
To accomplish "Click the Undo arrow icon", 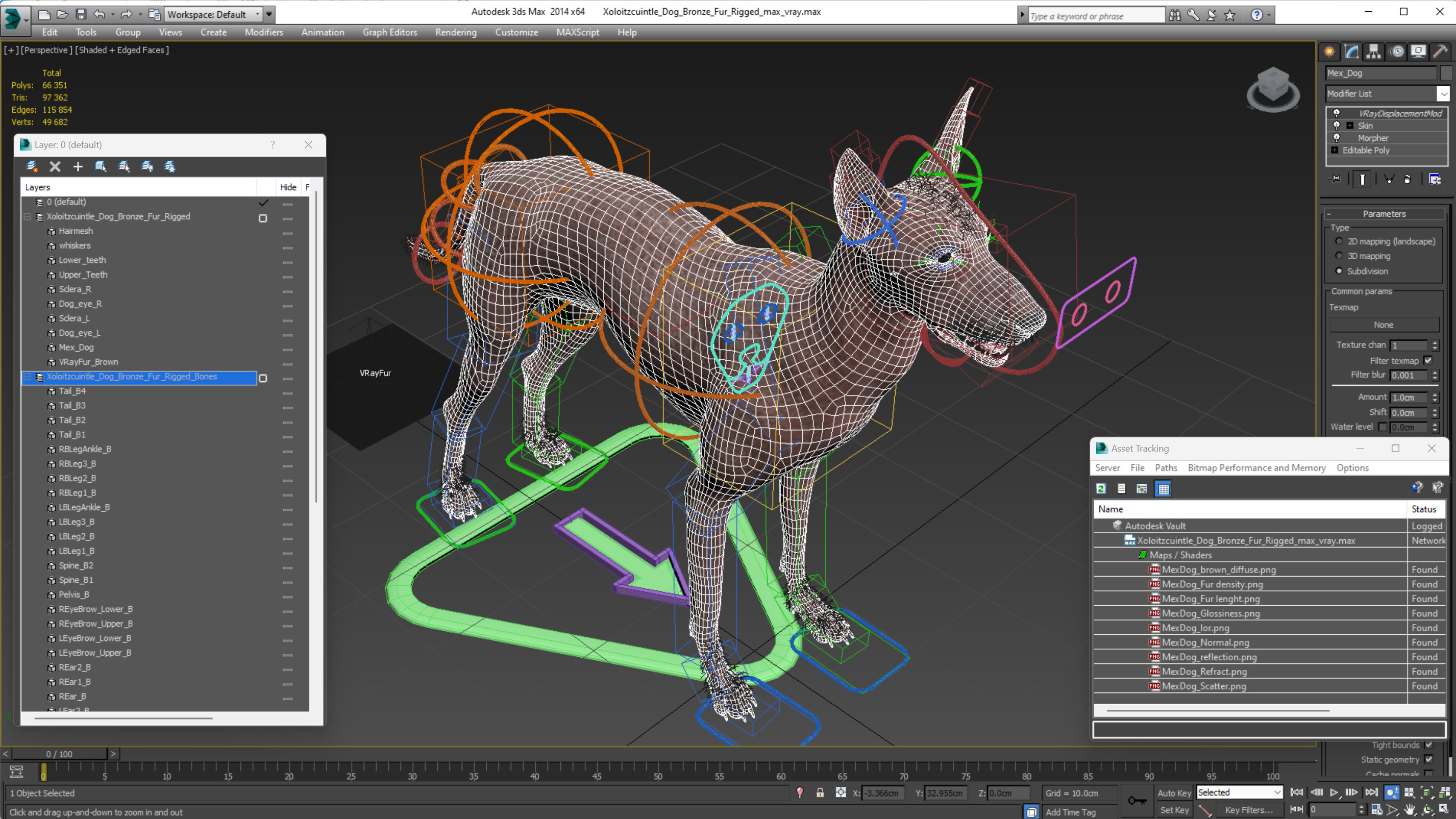I will (x=100, y=14).
